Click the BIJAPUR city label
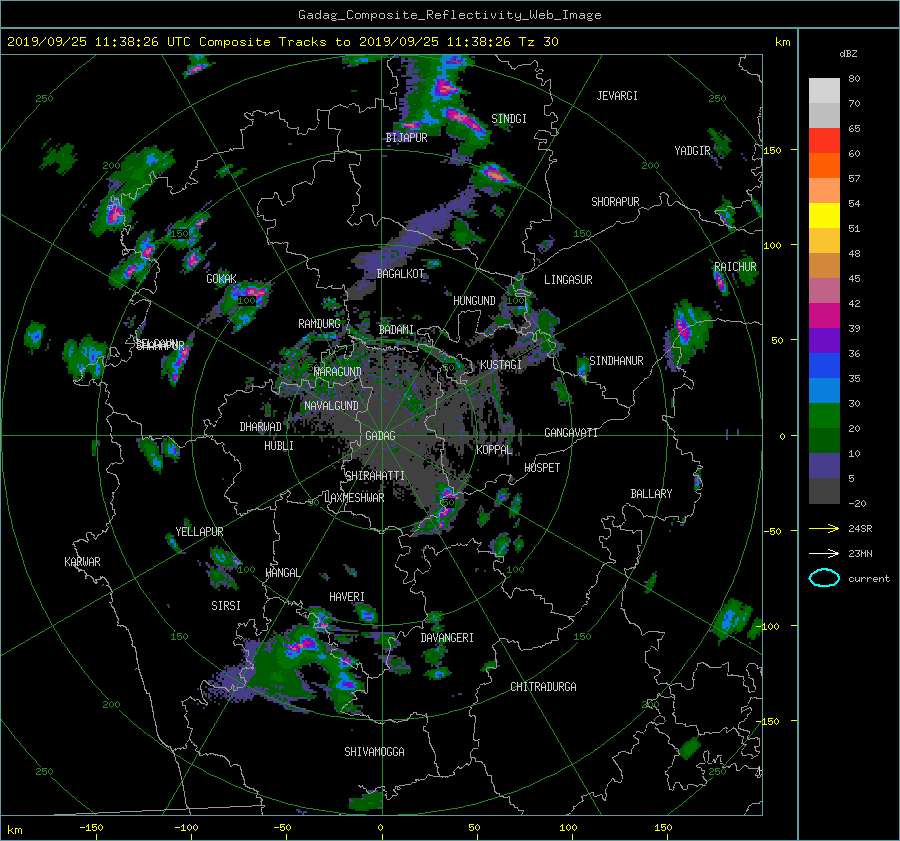 click(406, 138)
